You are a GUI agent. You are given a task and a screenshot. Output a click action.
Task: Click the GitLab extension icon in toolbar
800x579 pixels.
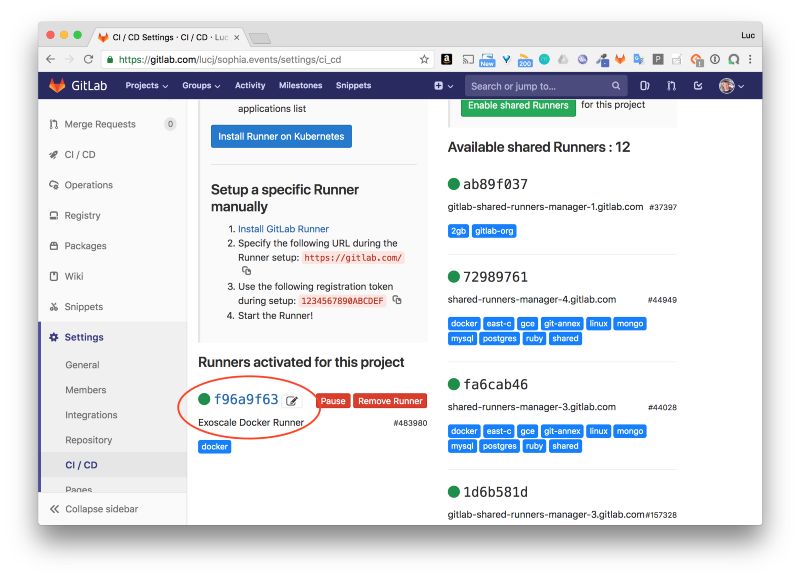620,59
